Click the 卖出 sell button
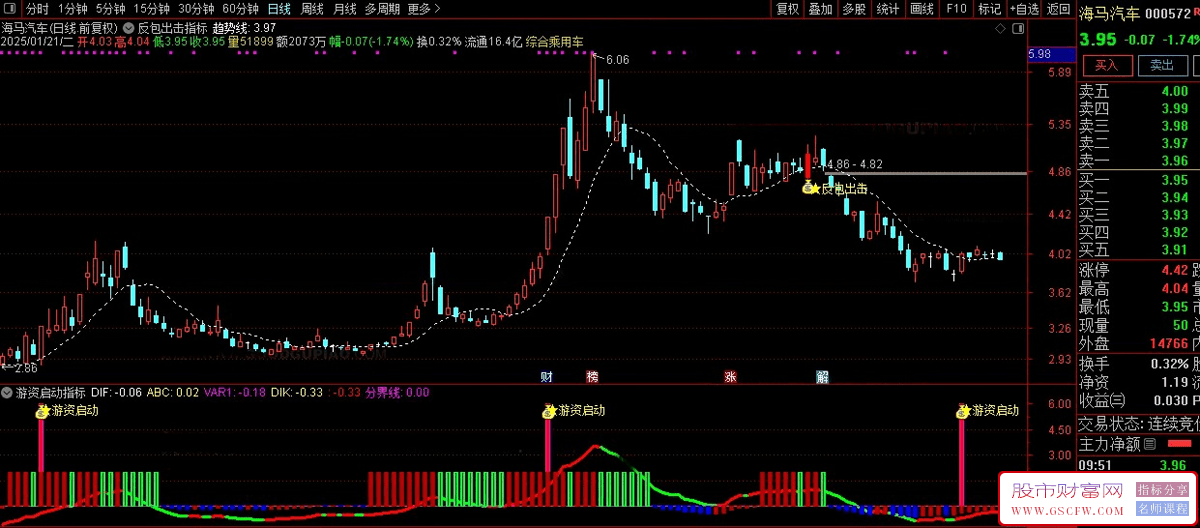The width and height of the screenshot is (1200, 528). click(x=1161, y=65)
